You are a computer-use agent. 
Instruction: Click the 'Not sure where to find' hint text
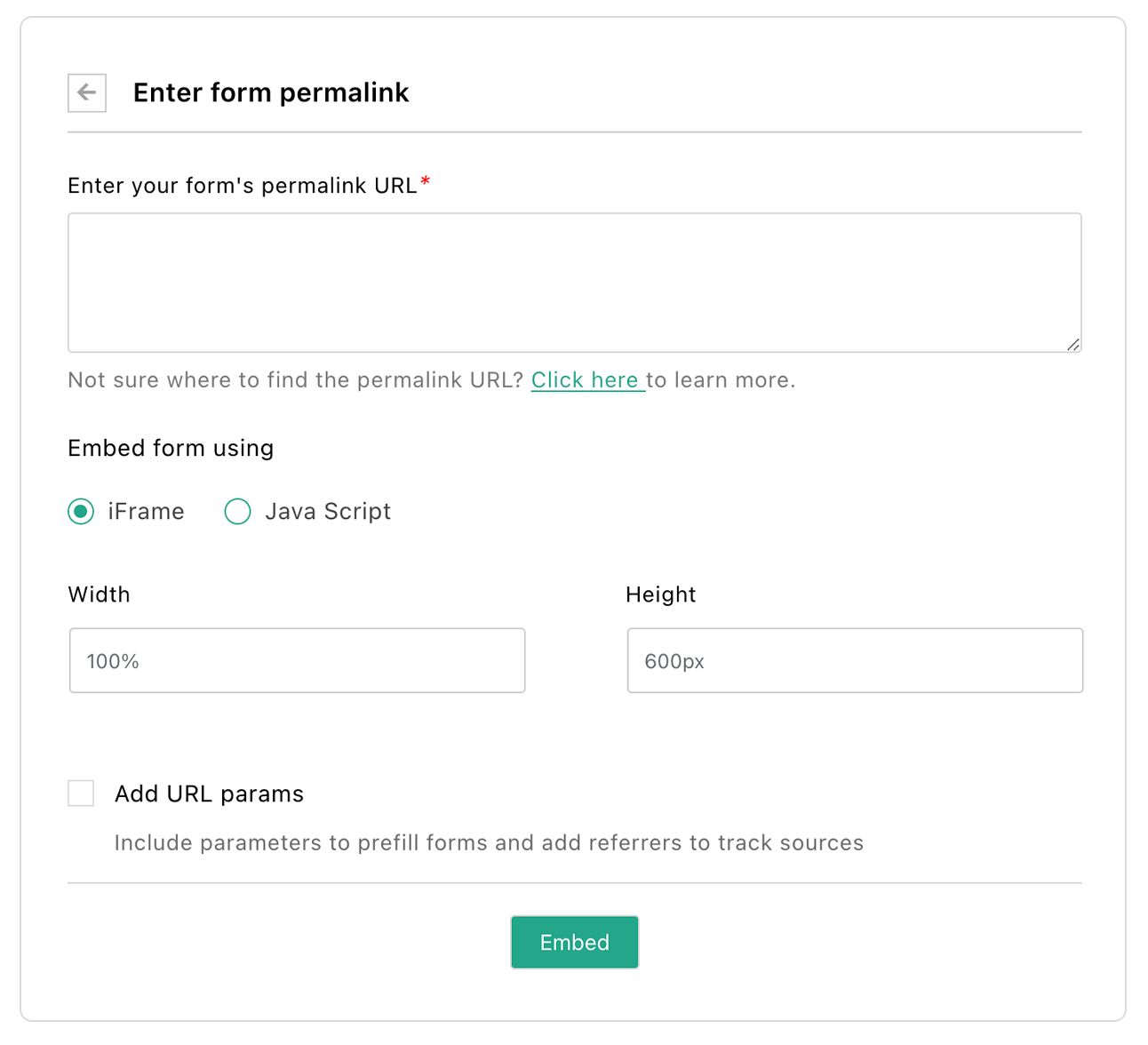coord(295,380)
